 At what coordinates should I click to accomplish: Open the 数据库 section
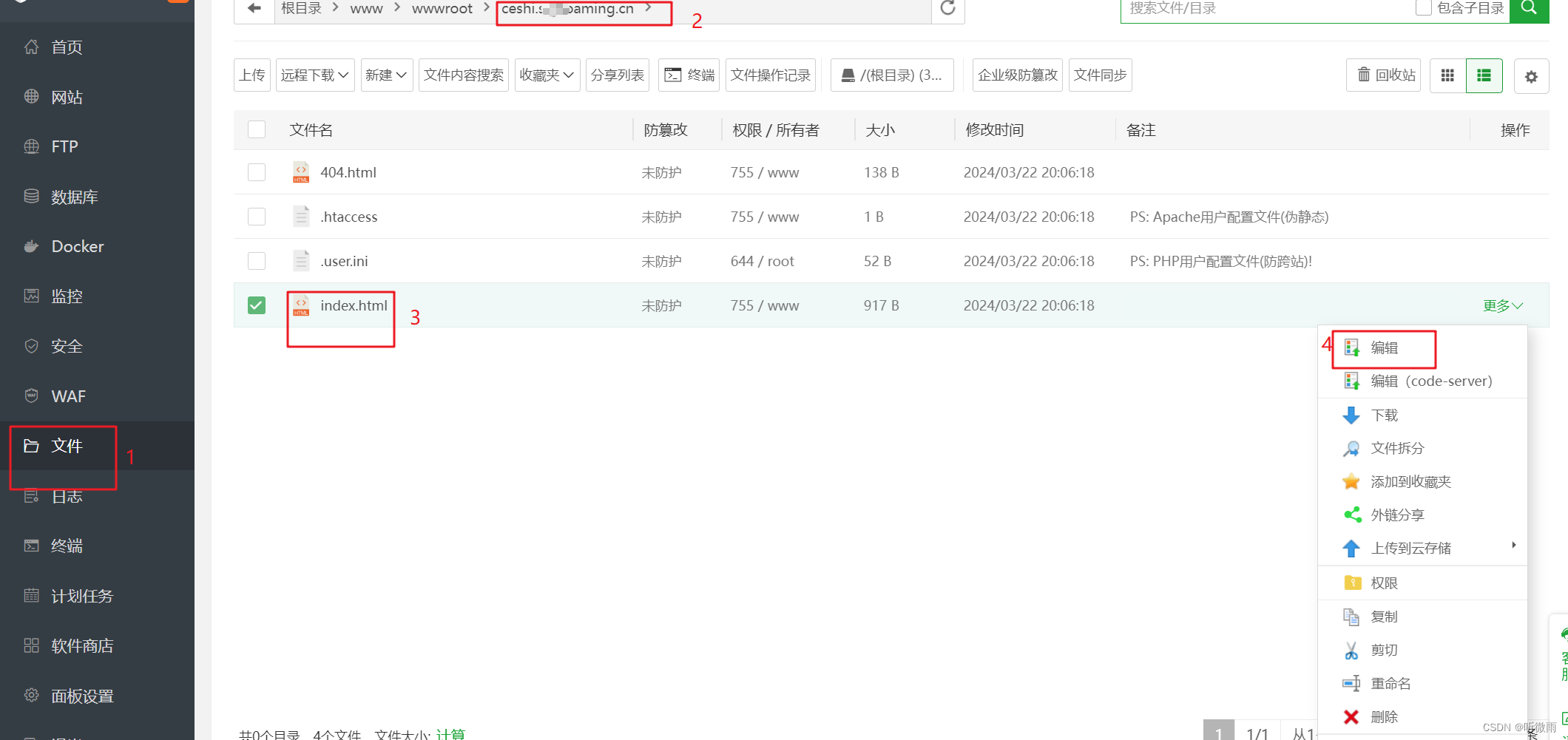[x=74, y=197]
